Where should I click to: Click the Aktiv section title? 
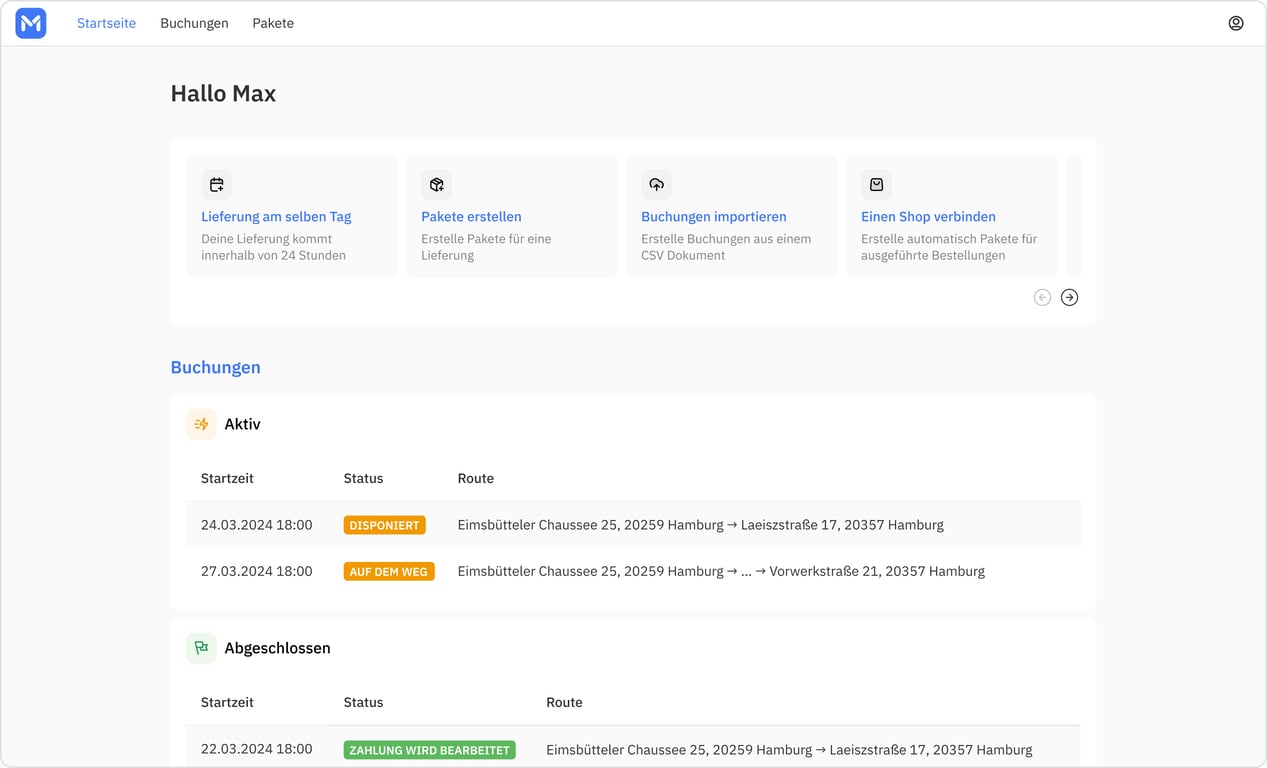point(242,424)
